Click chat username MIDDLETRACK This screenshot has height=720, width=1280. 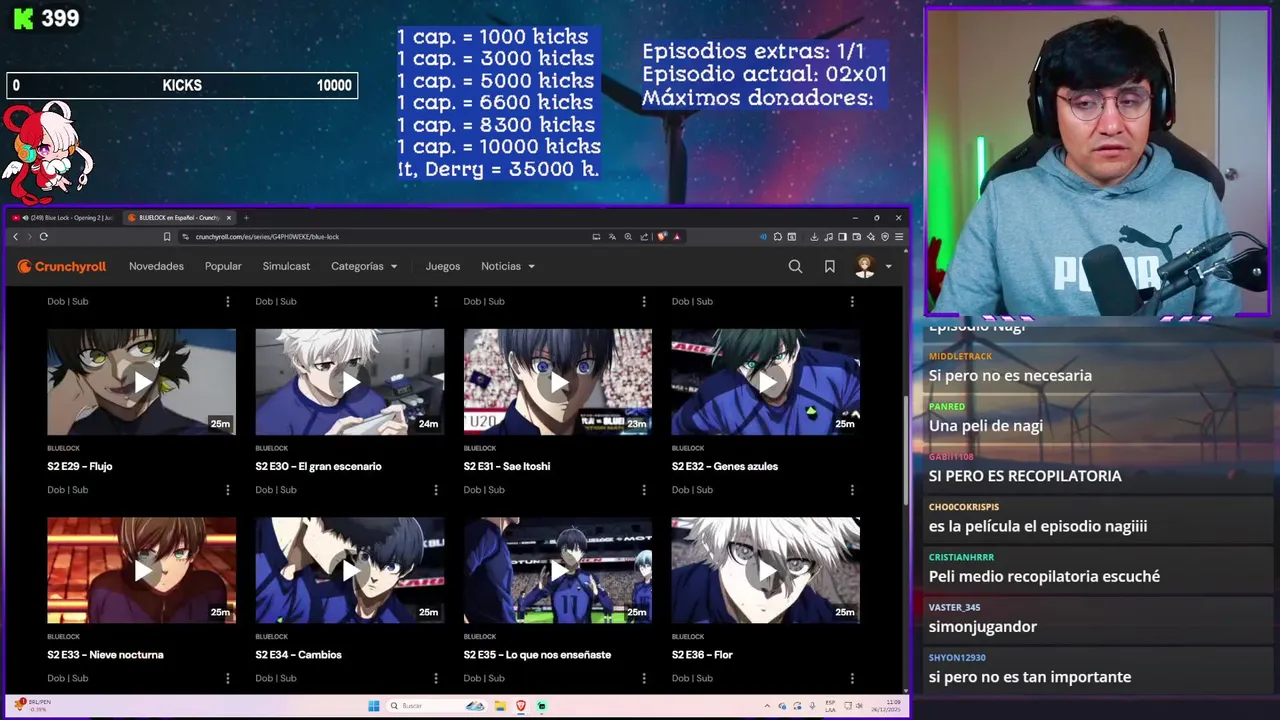tap(960, 356)
